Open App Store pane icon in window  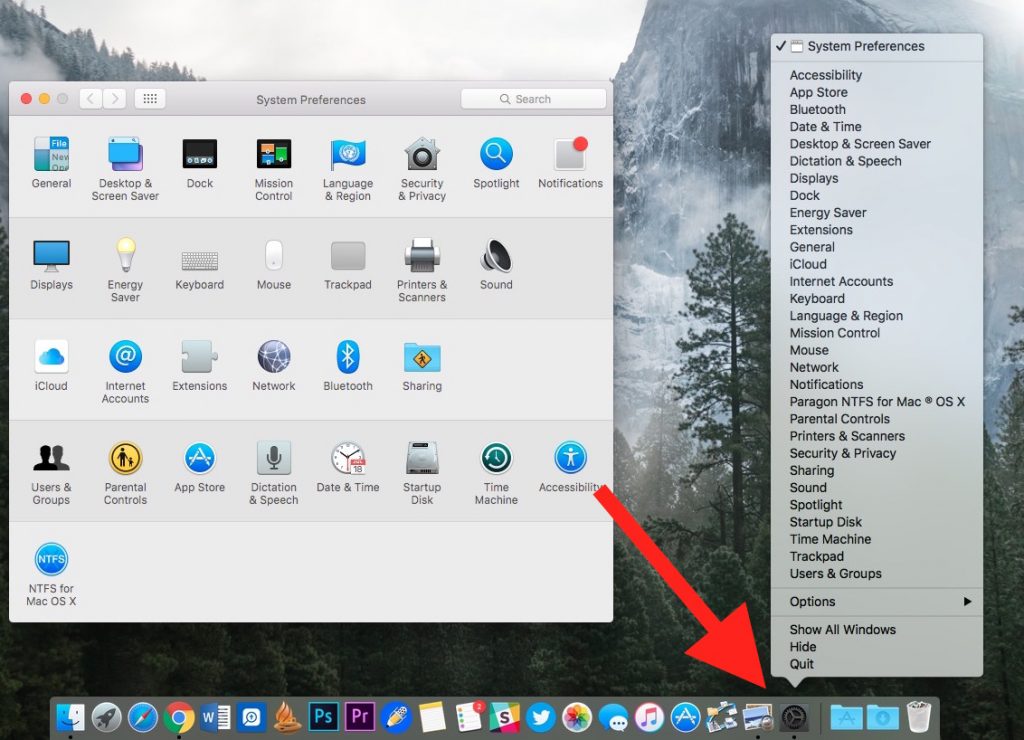[199, 458]
